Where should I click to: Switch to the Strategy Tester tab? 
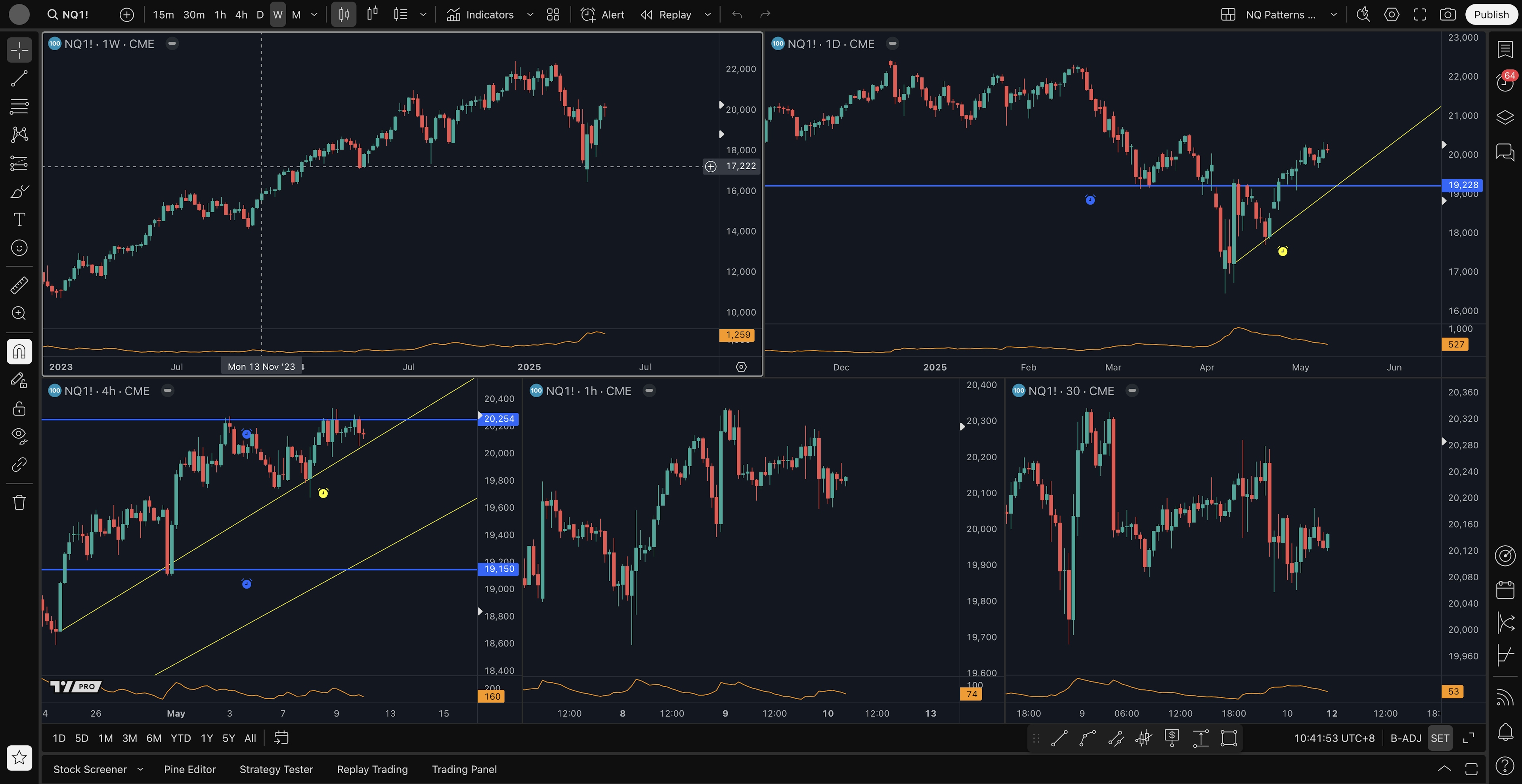276,769
